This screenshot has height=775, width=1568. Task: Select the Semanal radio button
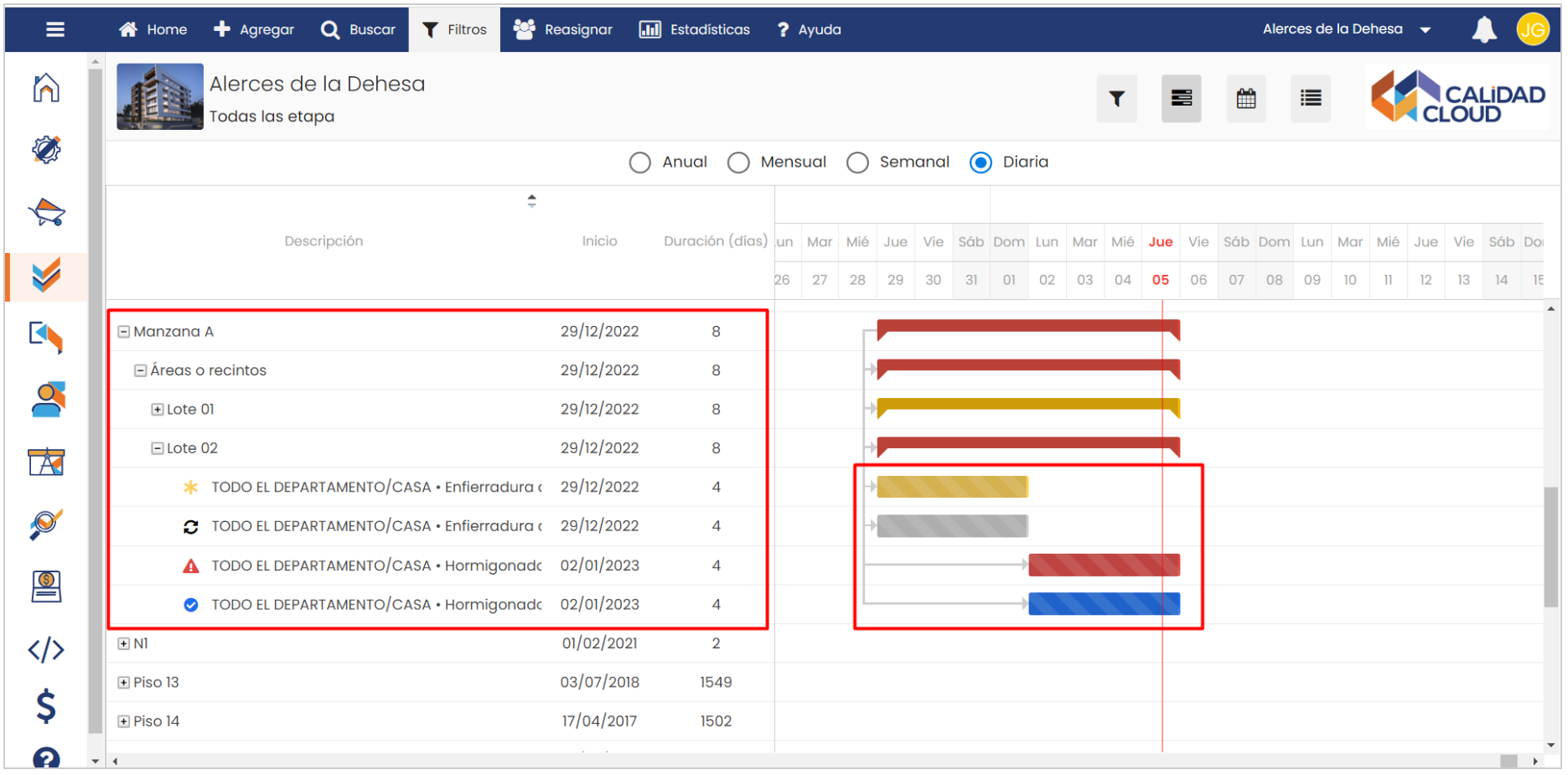click(857, 163)
